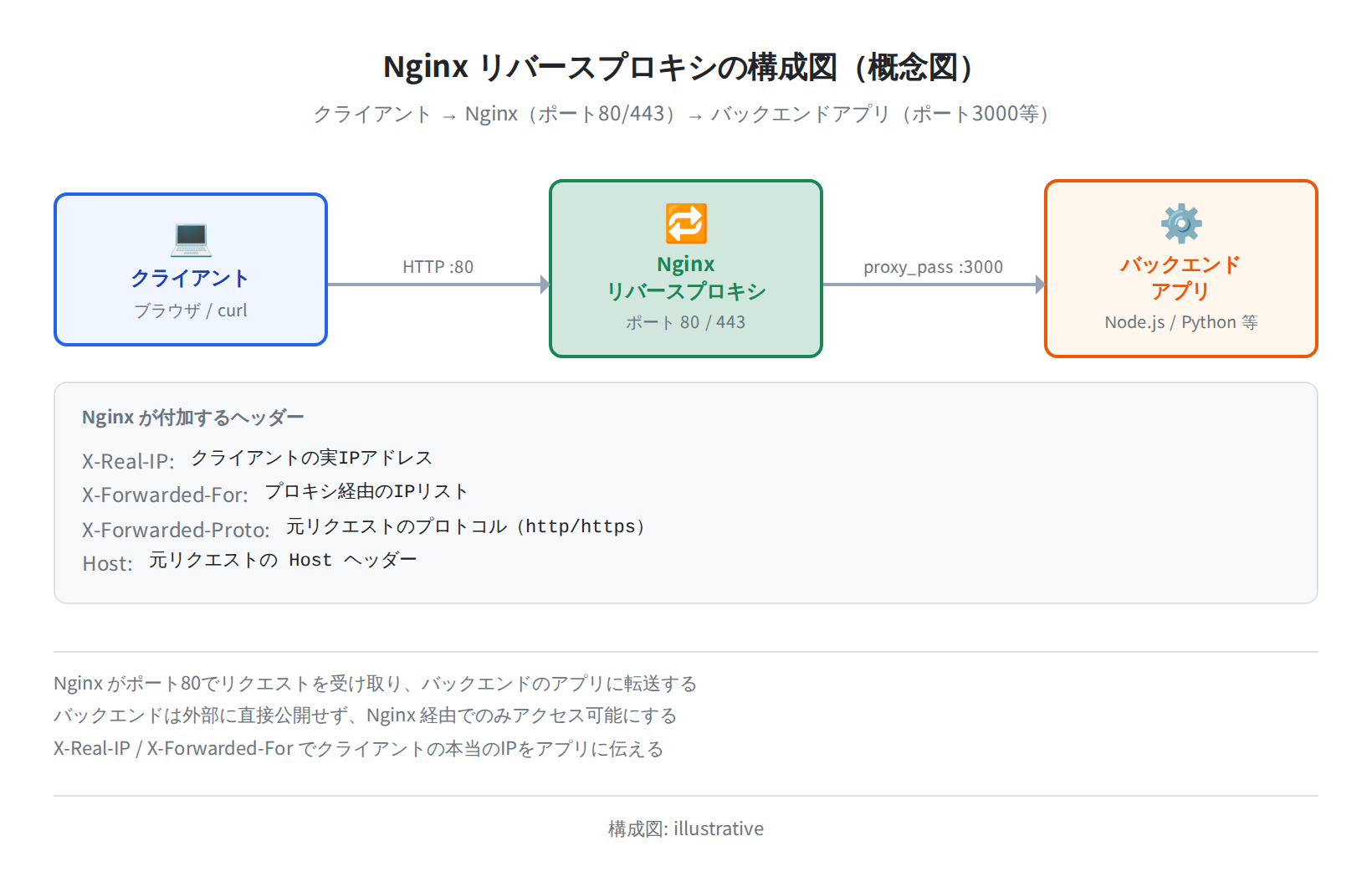
Task: Click the アプリ text in the orange box
Action: [1181, 291]
